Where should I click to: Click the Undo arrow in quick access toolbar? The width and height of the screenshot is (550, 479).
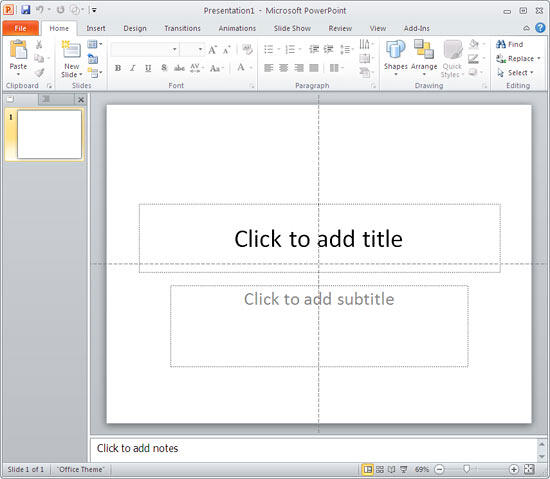(40, 10)
